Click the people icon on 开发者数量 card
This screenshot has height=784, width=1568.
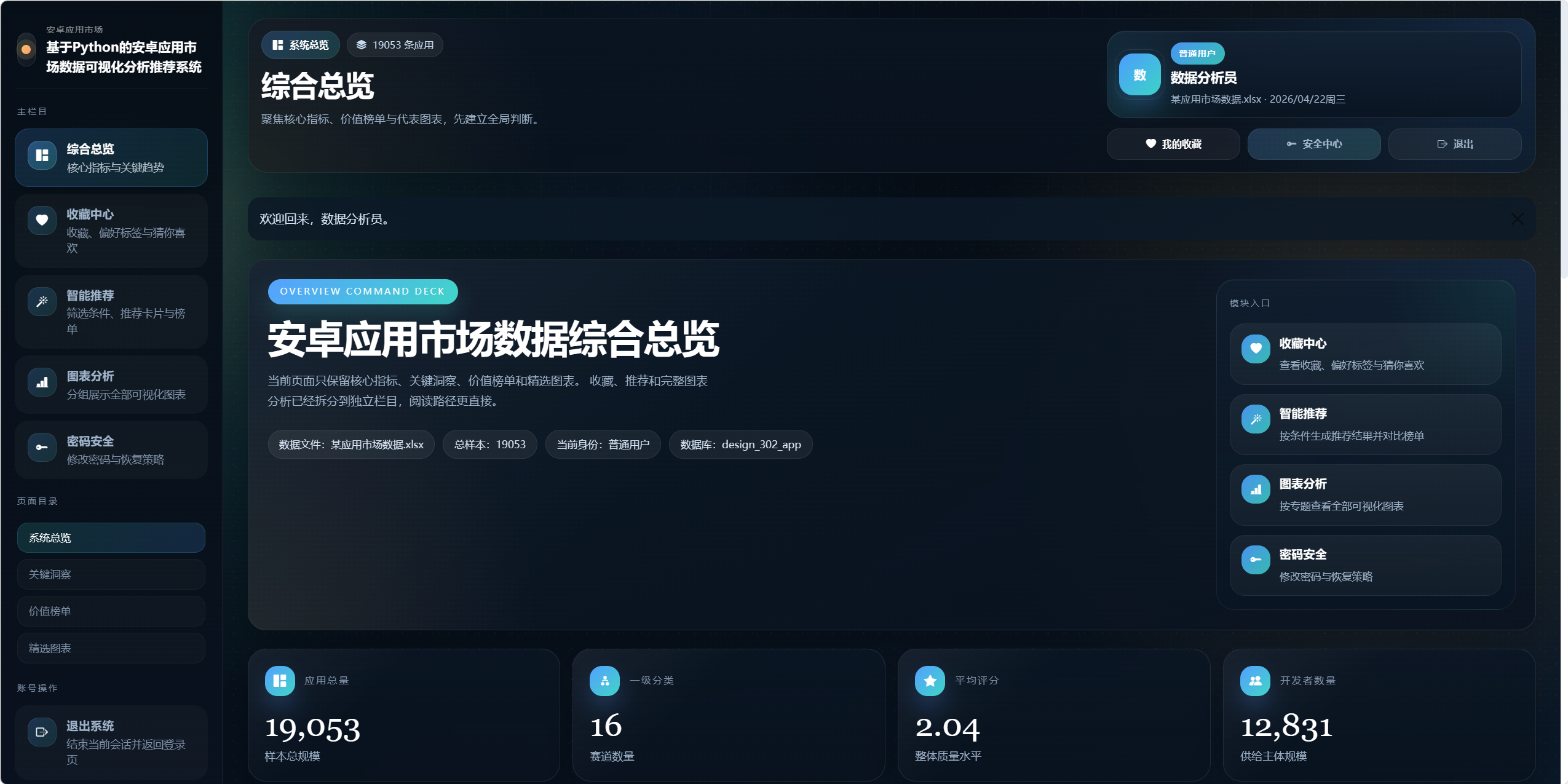tap(1255, 681)
